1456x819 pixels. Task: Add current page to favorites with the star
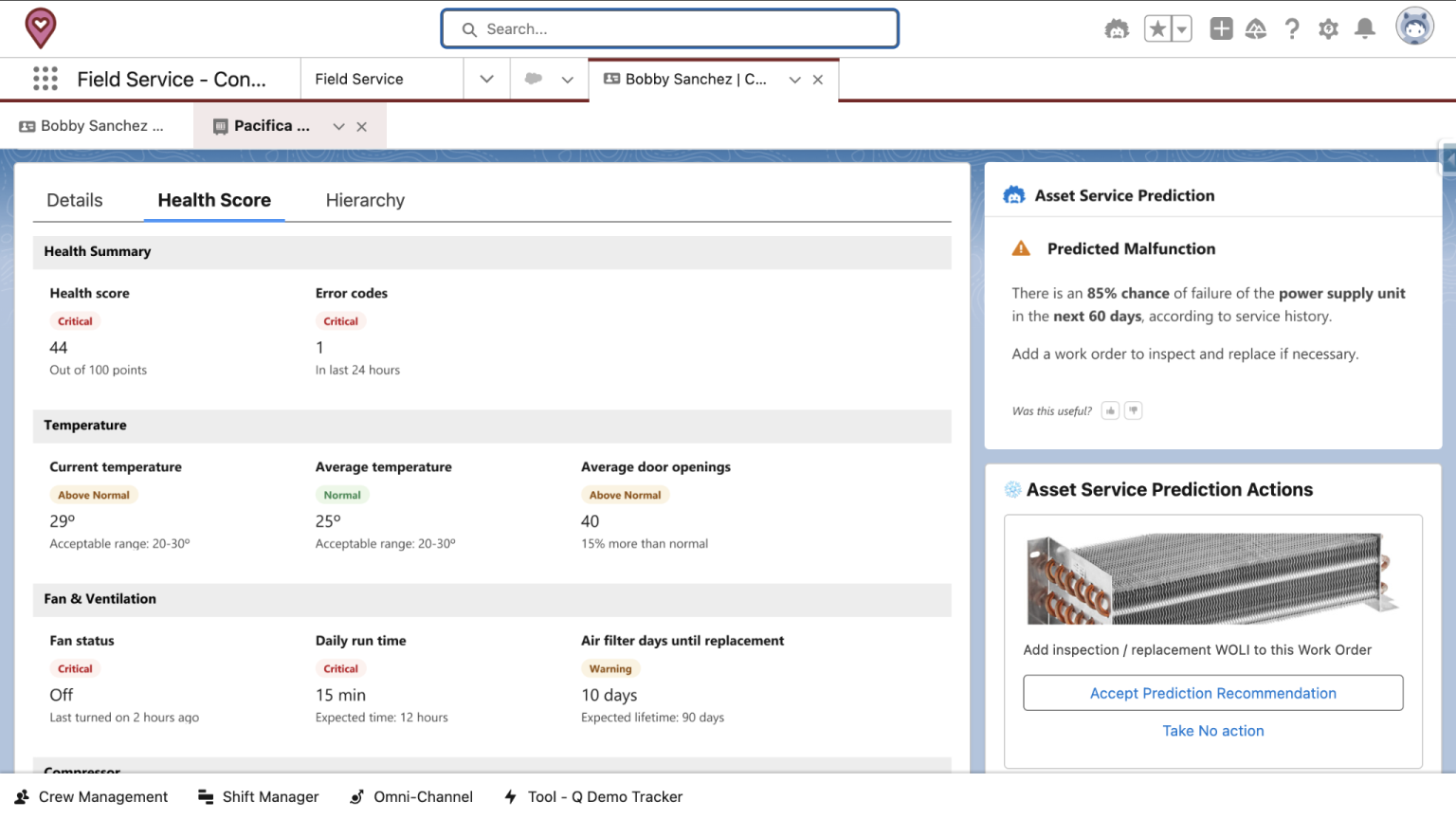pyautogui.click(x=1158, y=28)
